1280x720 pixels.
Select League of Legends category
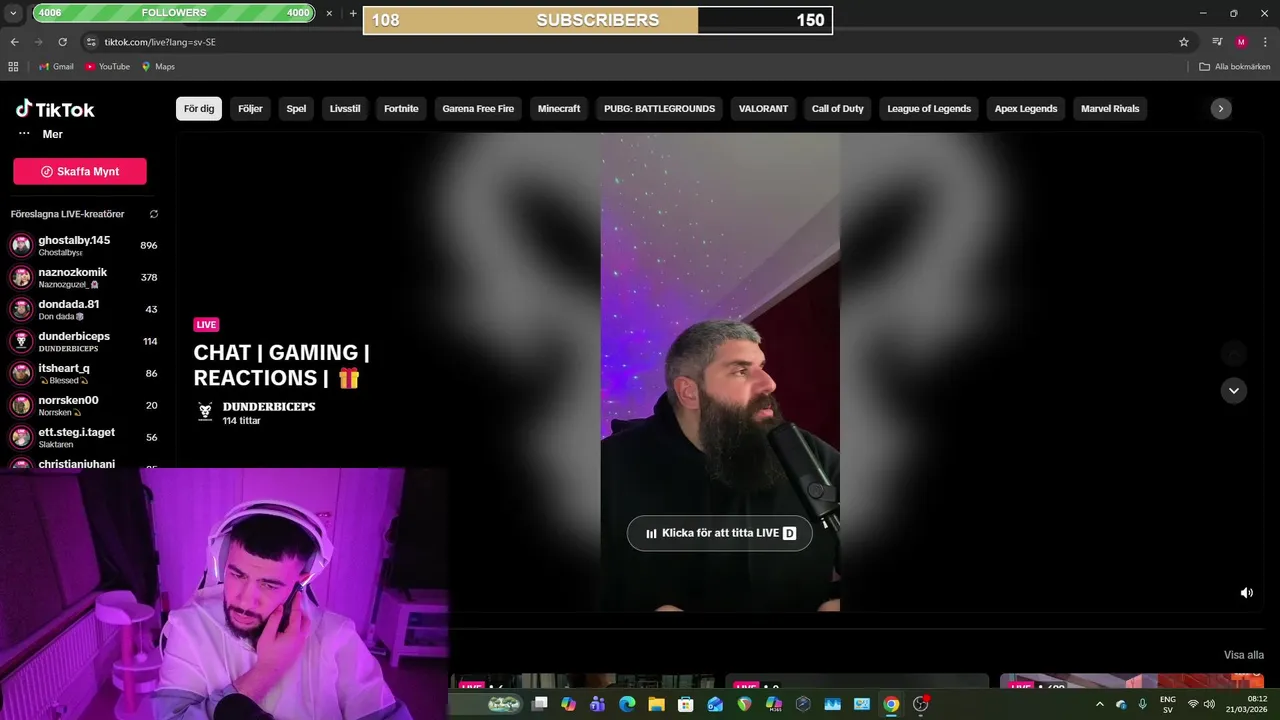tap(929, 109)
